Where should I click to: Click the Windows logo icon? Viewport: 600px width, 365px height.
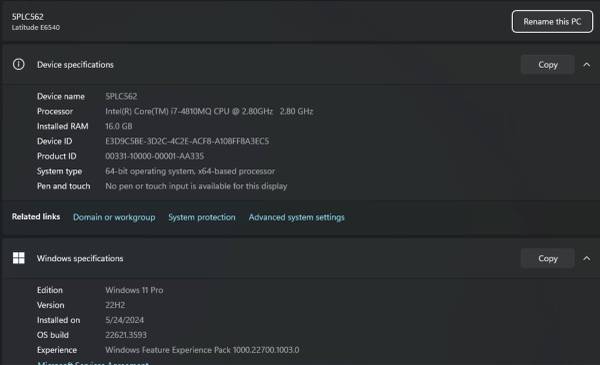point(18,258)
